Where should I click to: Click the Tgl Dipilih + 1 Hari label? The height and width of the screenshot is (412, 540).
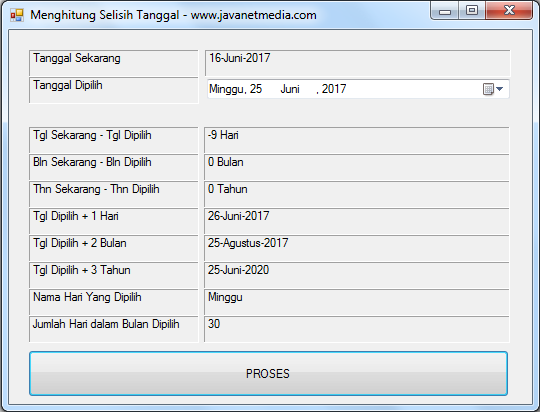114,221
